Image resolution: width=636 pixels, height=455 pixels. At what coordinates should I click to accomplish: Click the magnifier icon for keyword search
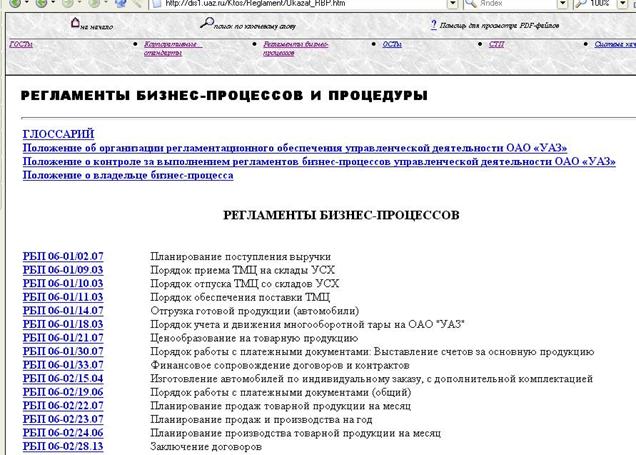coord(207,22)
